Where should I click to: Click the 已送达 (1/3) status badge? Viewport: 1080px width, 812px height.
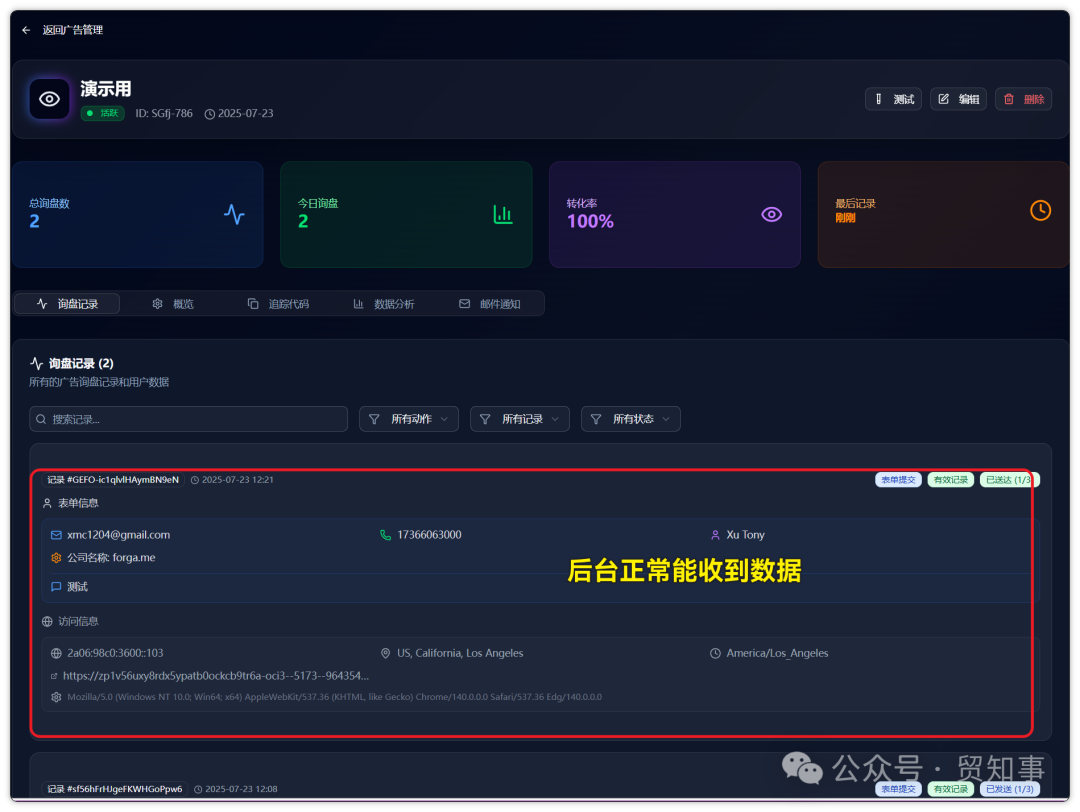pos(1009,479)
